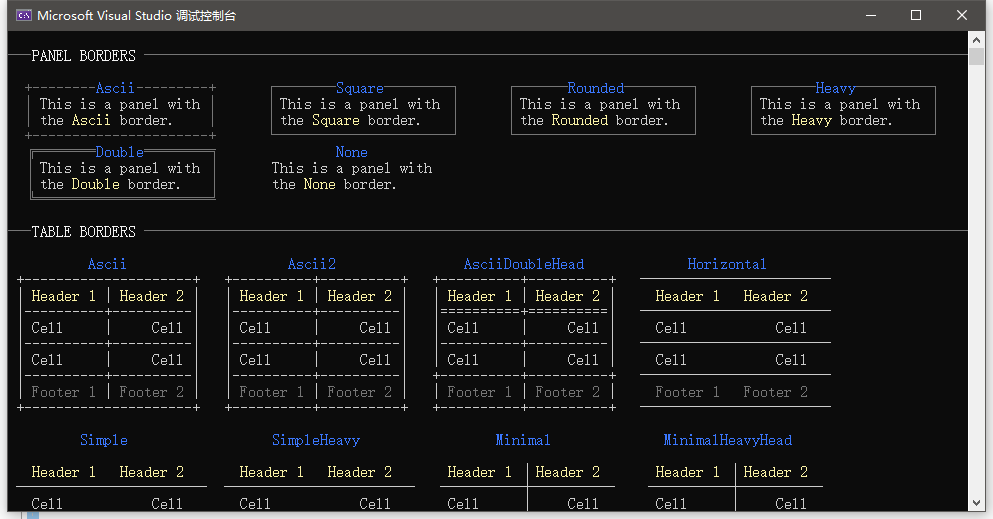
Task: Click the yellow 'Square' word in panel text
Action: pos(336,120)
